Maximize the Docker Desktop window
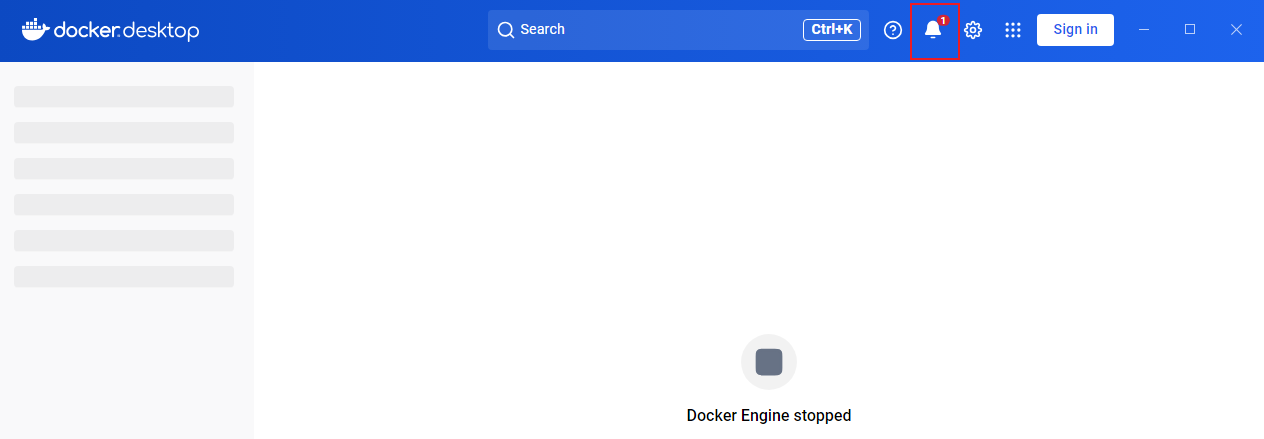This screenshot has width=1264, height=439. pos(1190,30)
